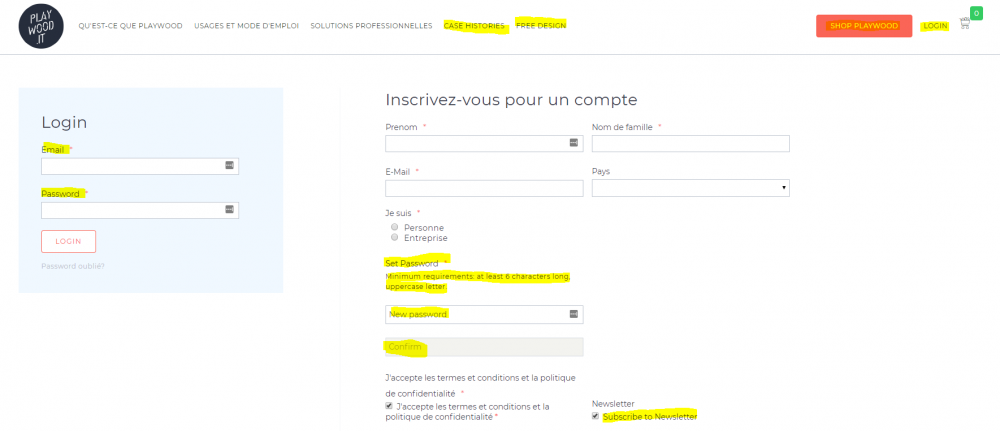Select the Entreprise radio button
The image size is (1000, 431).
click(x=395, y=238)
